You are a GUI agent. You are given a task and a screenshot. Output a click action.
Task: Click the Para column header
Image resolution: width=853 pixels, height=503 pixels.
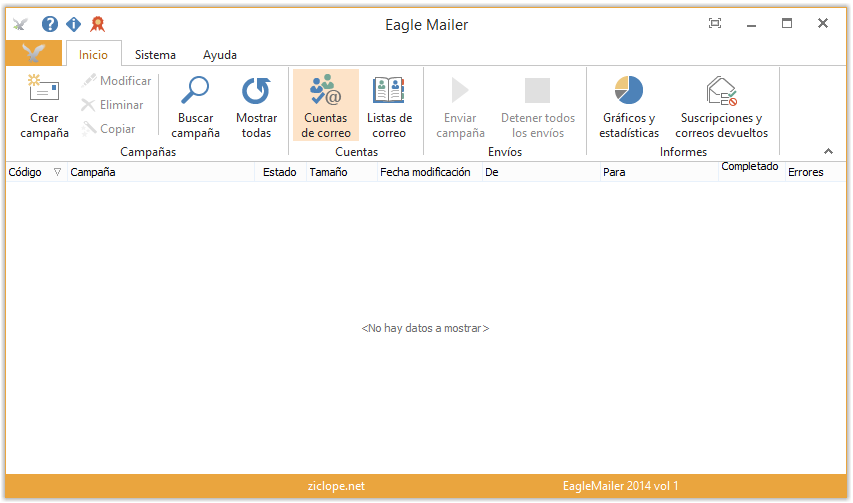(x=659, y=172)
